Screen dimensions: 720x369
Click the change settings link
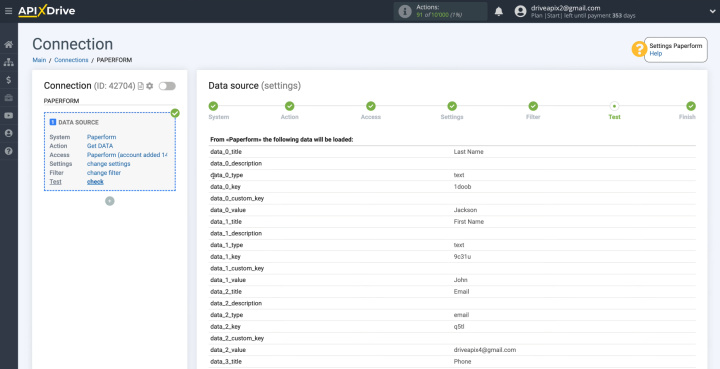pyautogui.click(x=108, y=164)
